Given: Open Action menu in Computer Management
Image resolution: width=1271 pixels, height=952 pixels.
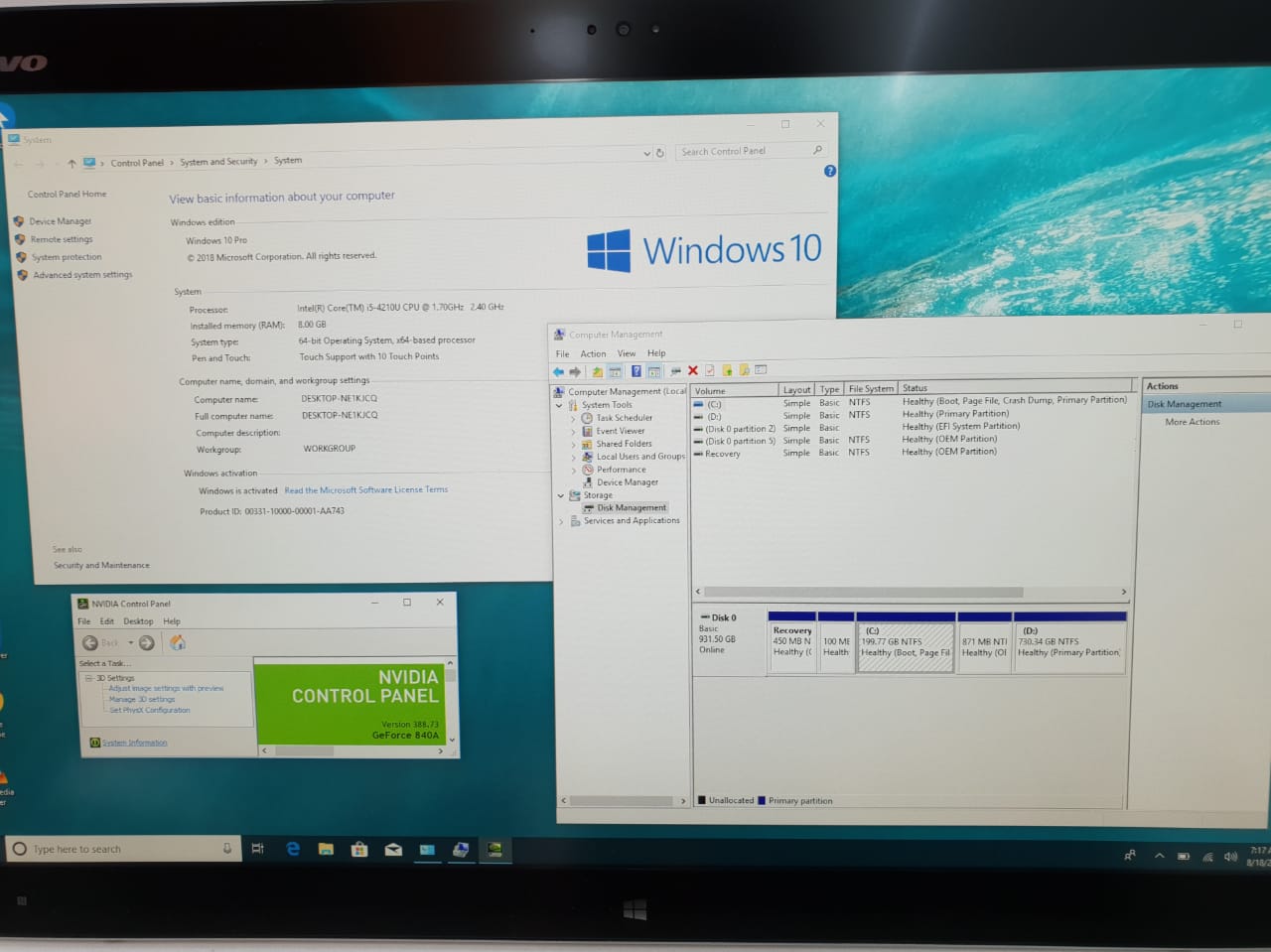Looking at the screenshot, I should (593, 353).
